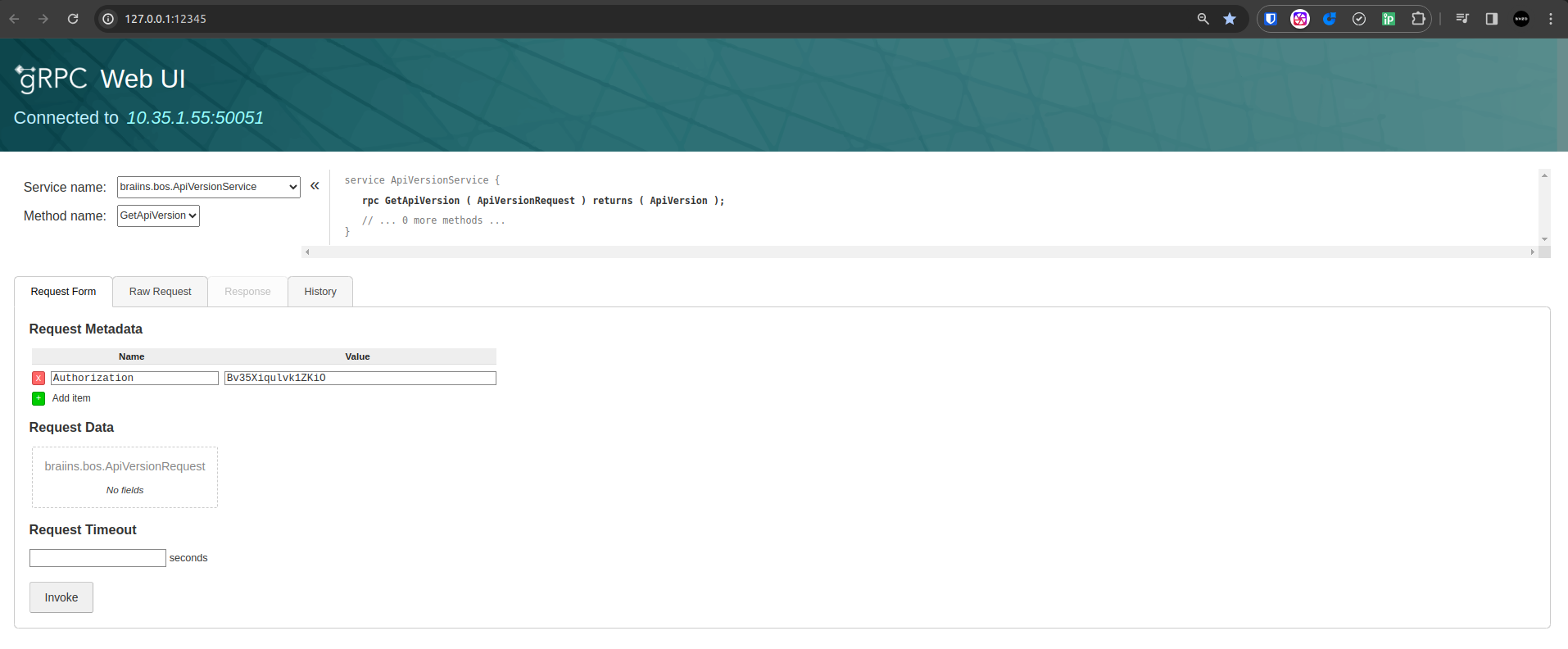Click the scroll-right arrow of description scrollbar
This screenshot has width=1568, height=649.
(1533, 252)
